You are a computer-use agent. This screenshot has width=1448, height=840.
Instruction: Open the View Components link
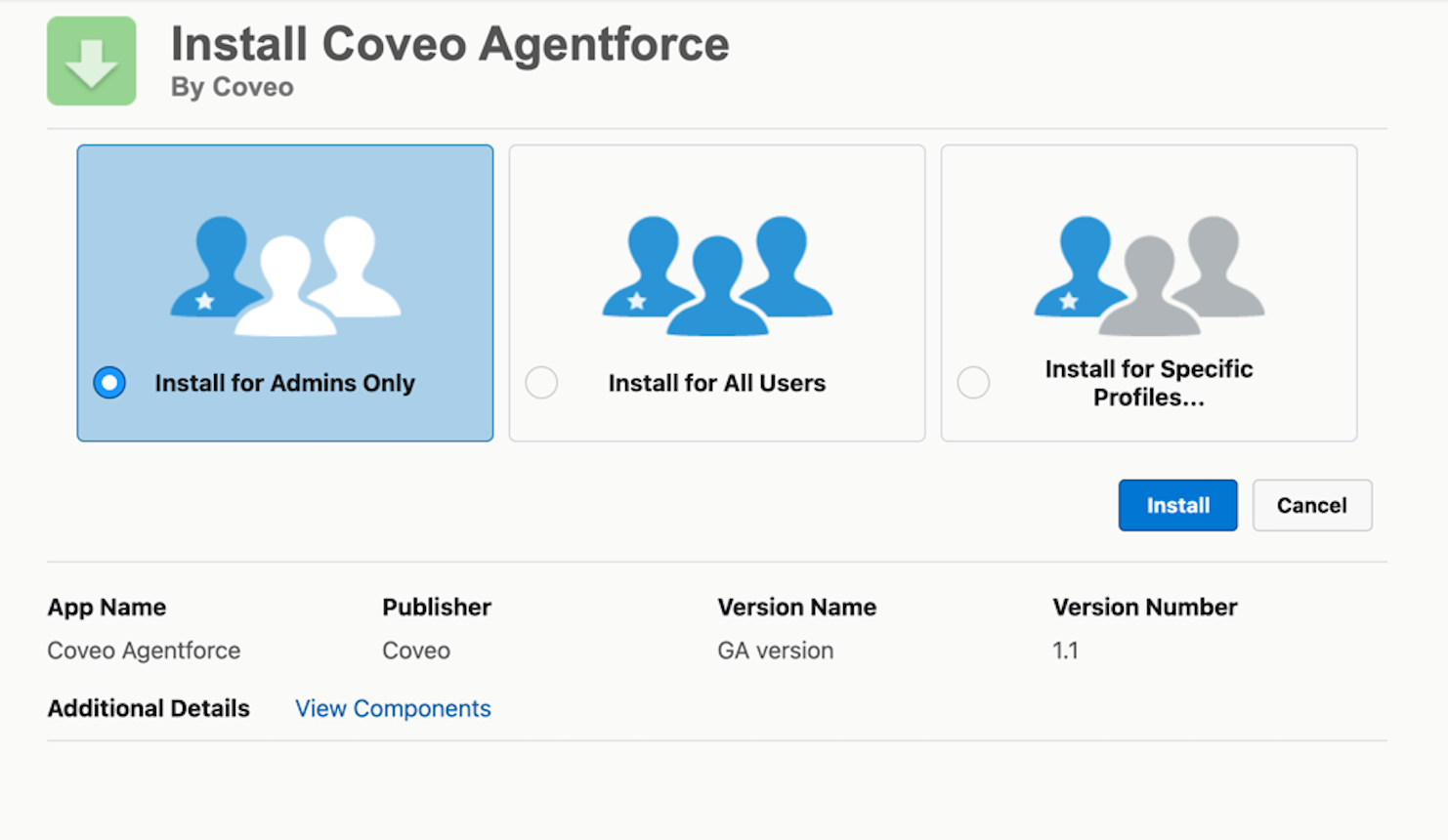(x=393, y=708)
